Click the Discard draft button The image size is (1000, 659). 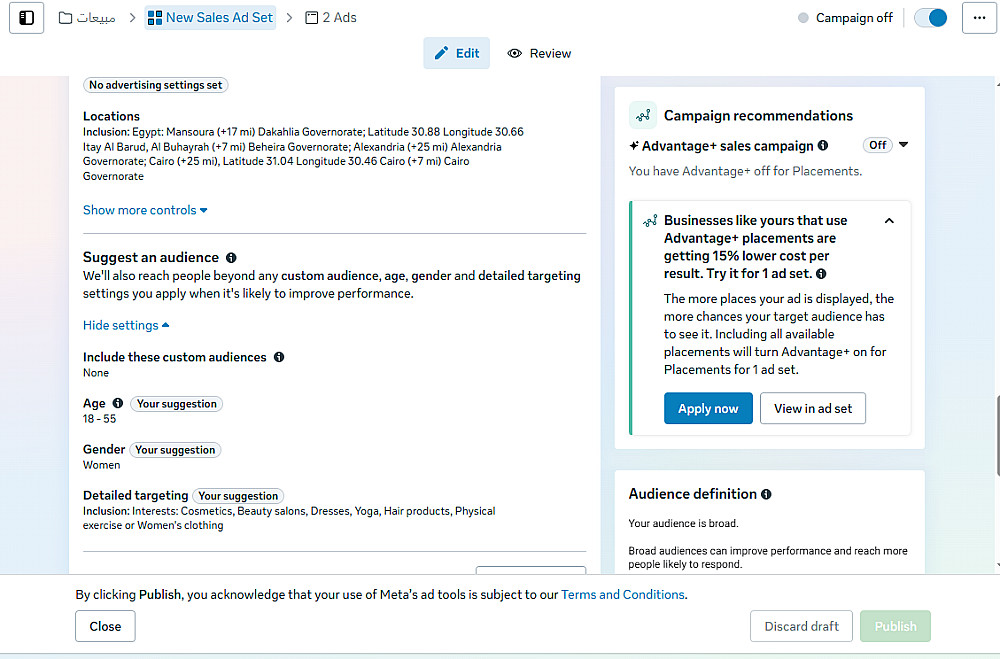[801, 626]
